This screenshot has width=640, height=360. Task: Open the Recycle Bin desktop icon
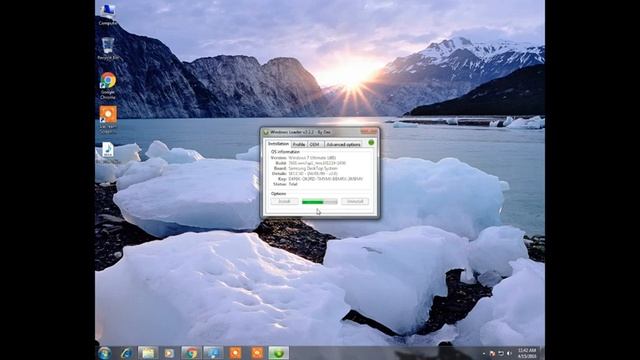coord(108,49)
